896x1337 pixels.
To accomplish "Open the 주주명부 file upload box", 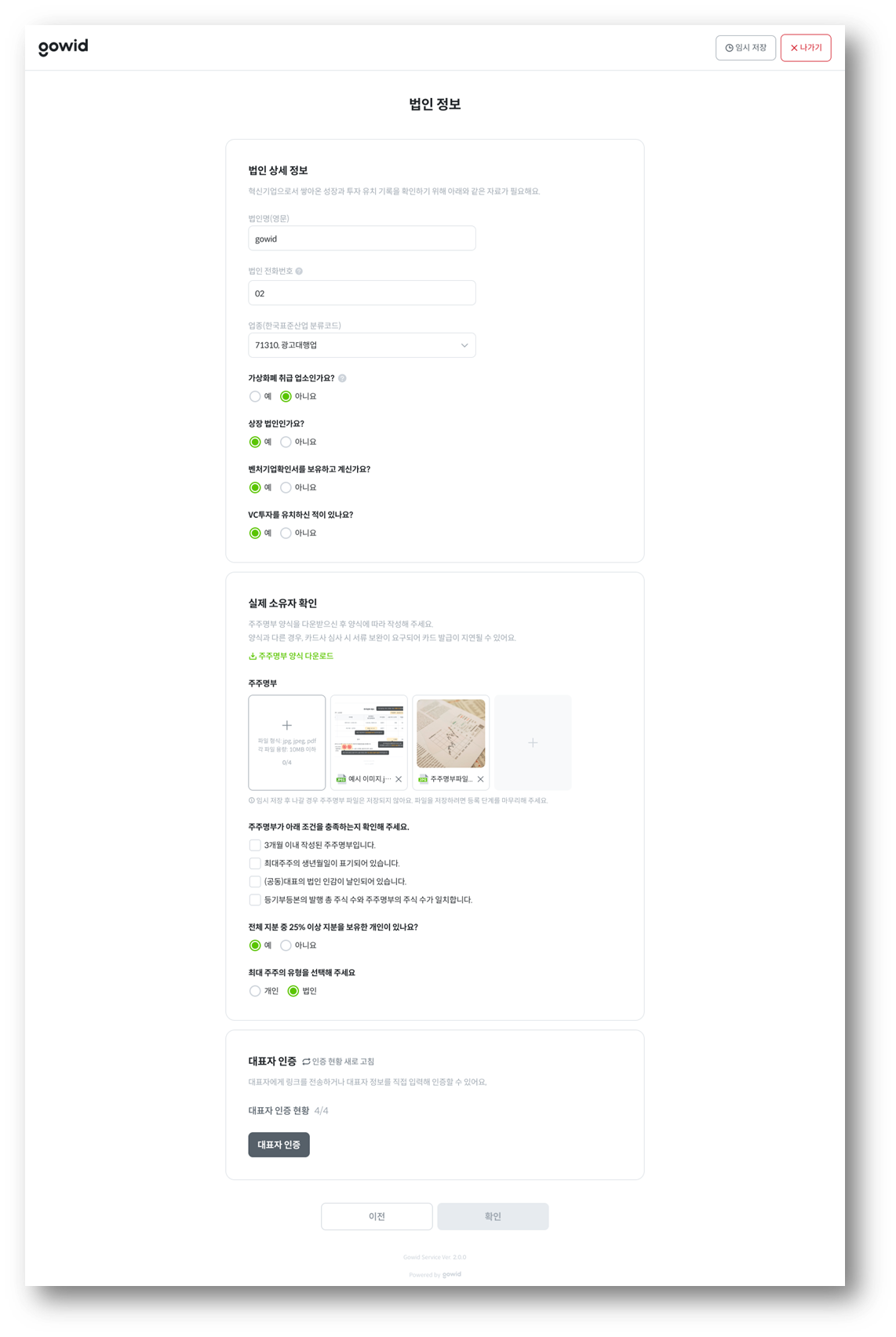I will click(287, 742).
